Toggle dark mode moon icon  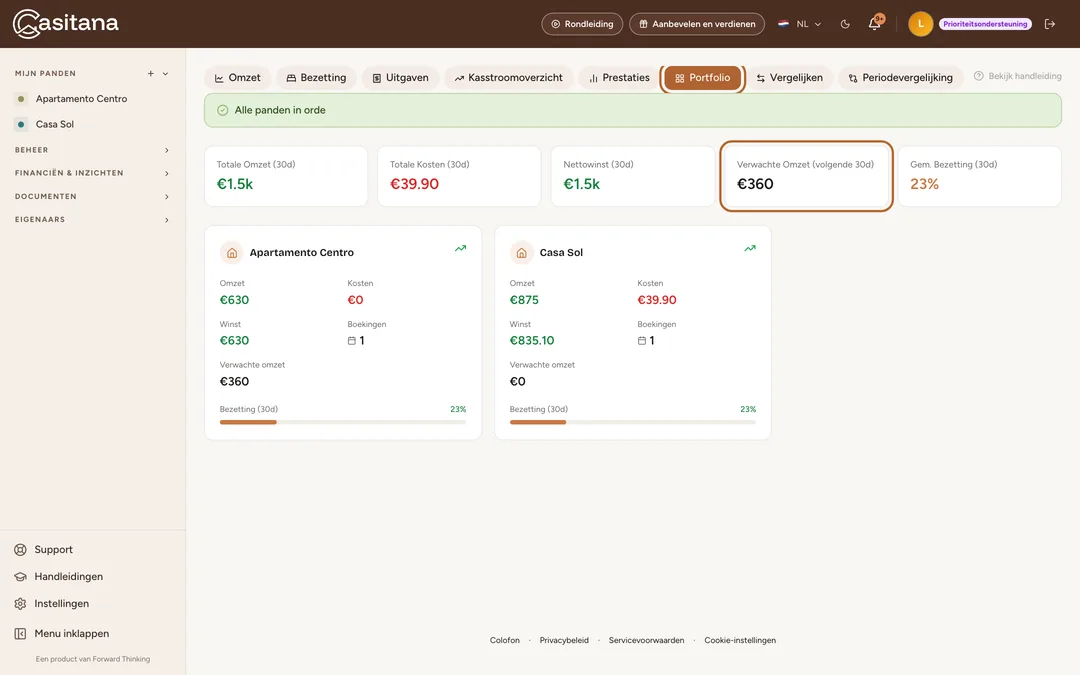point(845,24)
